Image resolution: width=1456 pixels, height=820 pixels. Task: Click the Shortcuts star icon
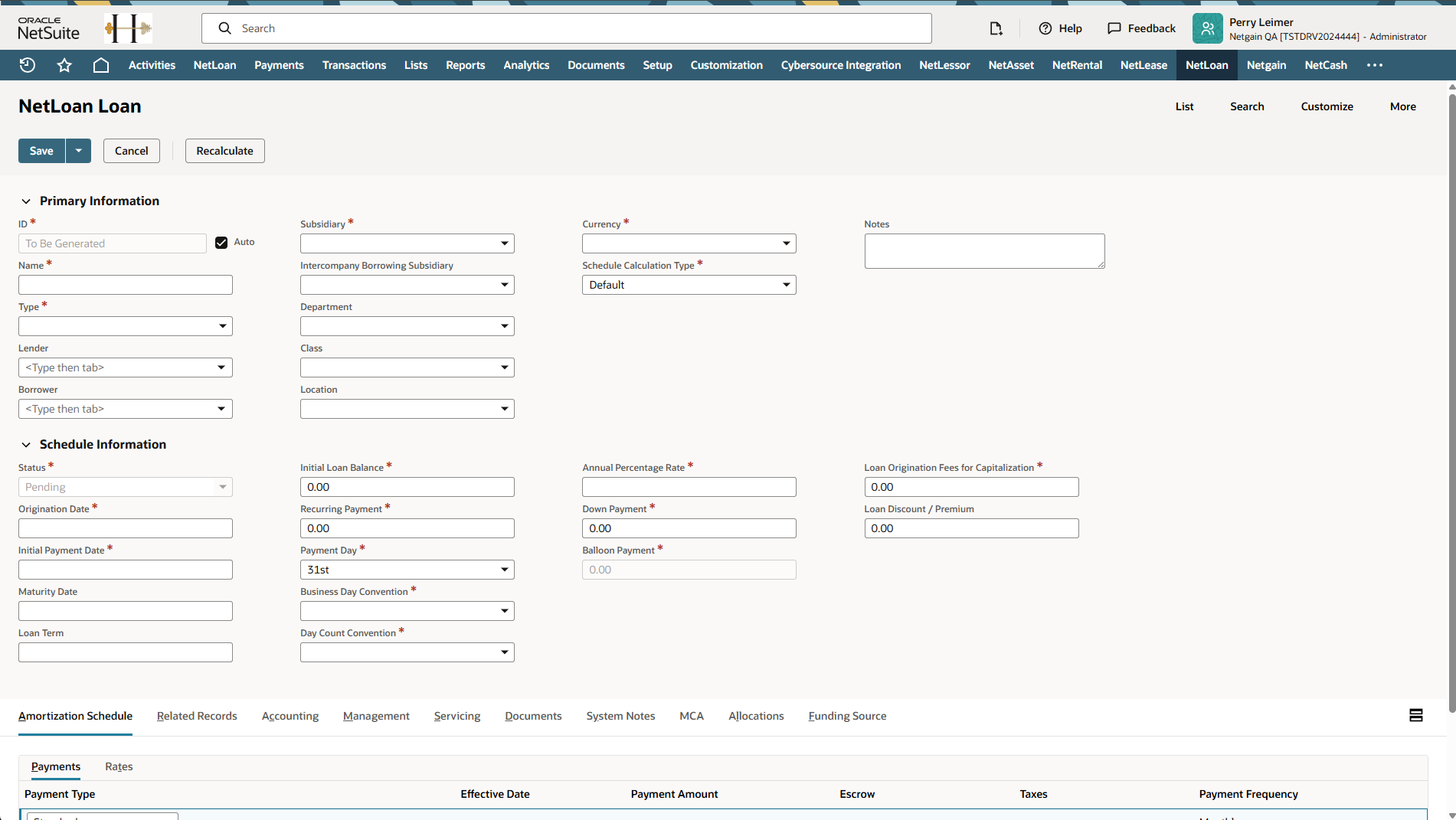64,65
